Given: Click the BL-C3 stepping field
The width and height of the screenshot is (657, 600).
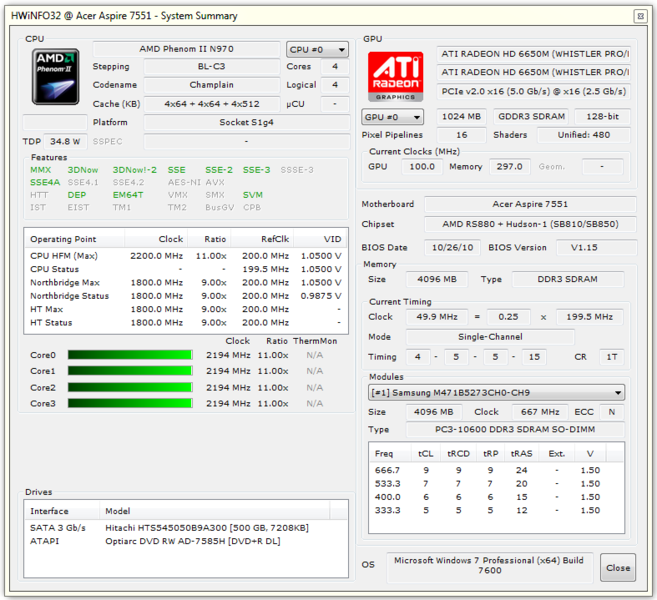Looking at the screenshot, I should (212, 66).
